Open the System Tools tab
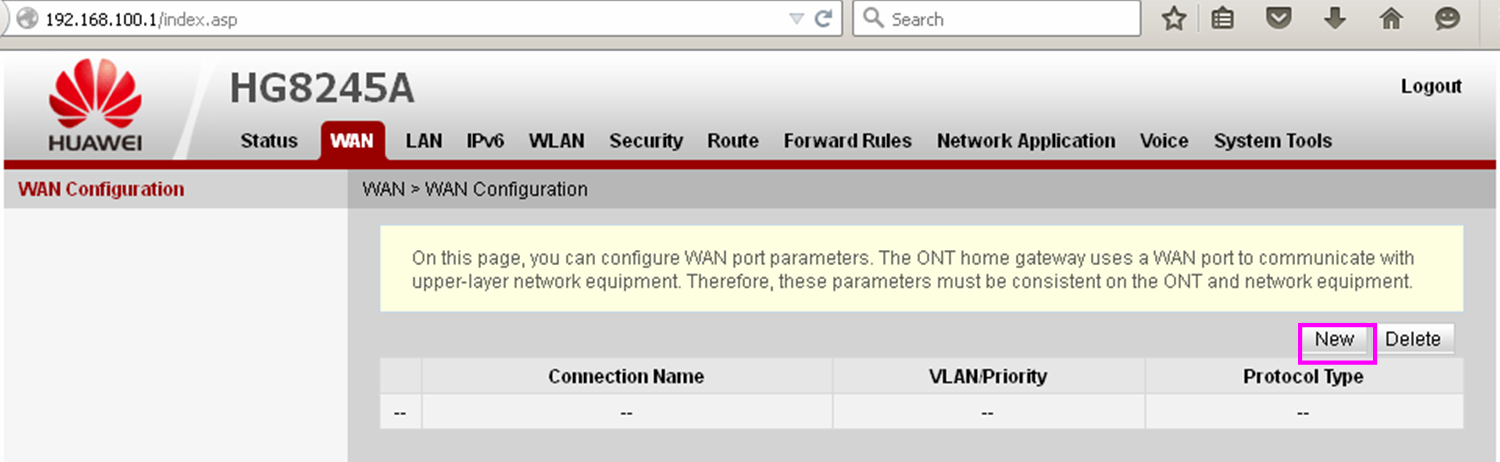1500x462 pixels. click(x=1272, y=141)
